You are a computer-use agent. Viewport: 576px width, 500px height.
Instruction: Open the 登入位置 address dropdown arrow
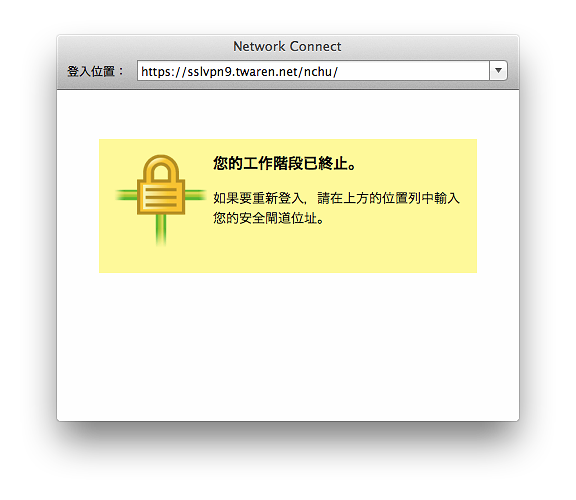tap(498, 71)
